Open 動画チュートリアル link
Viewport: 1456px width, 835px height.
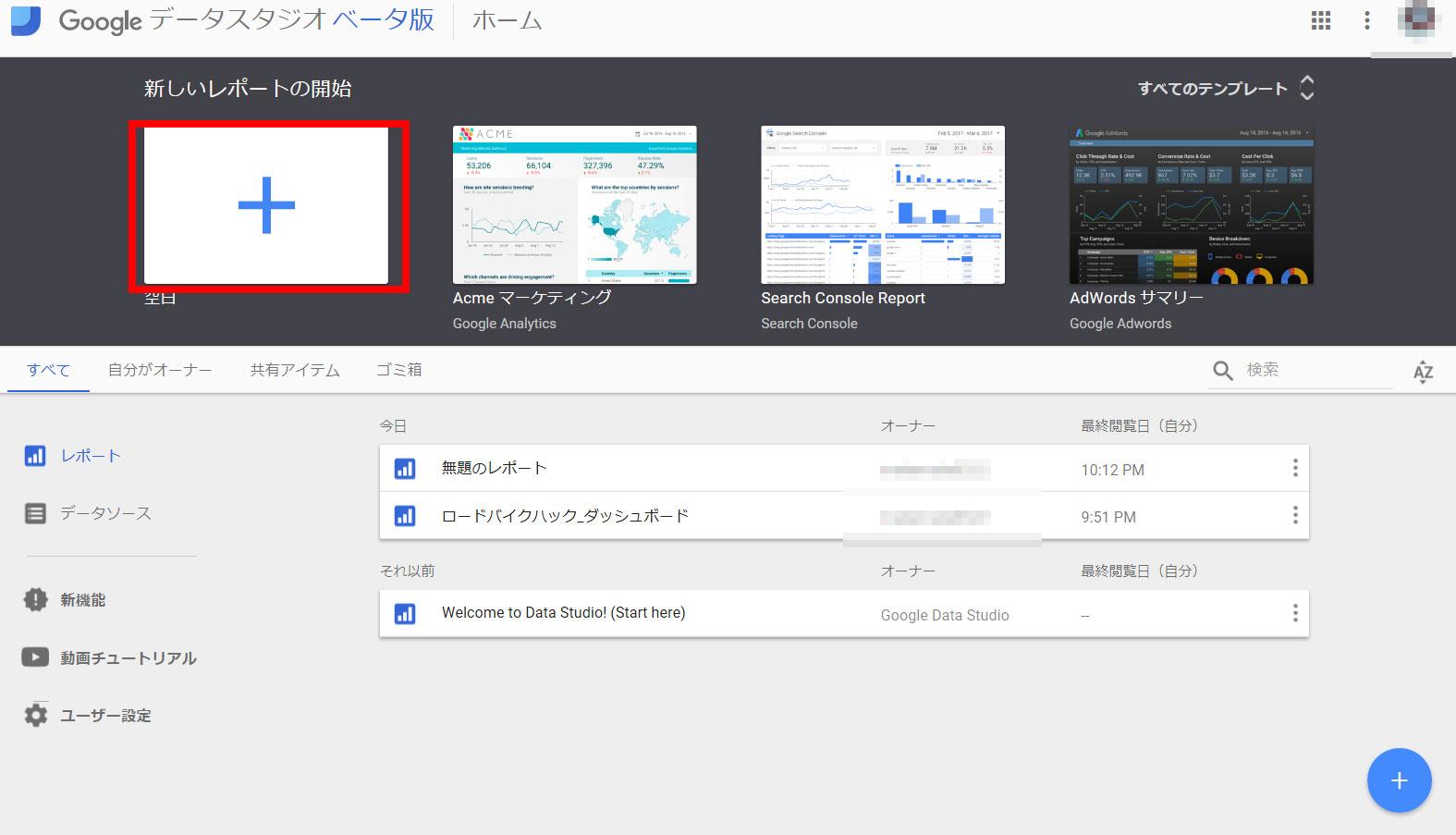(x=128, y=657)
